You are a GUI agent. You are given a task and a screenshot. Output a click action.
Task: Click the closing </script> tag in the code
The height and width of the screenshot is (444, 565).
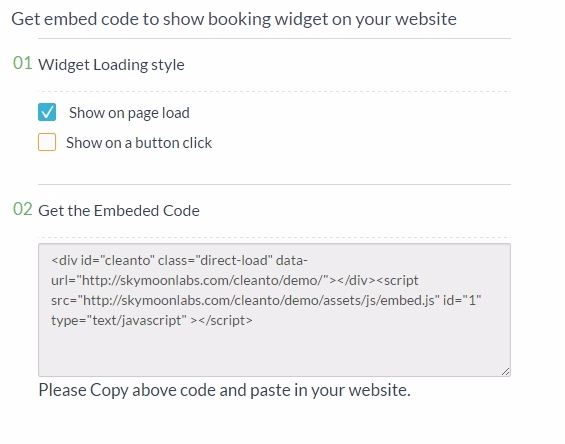(221, 320)
